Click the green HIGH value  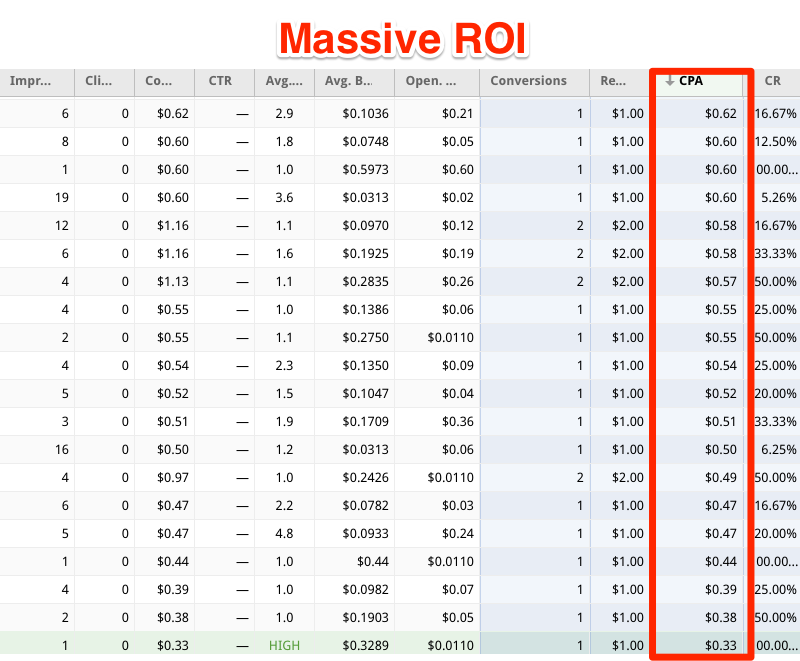(x=284, y=646)
